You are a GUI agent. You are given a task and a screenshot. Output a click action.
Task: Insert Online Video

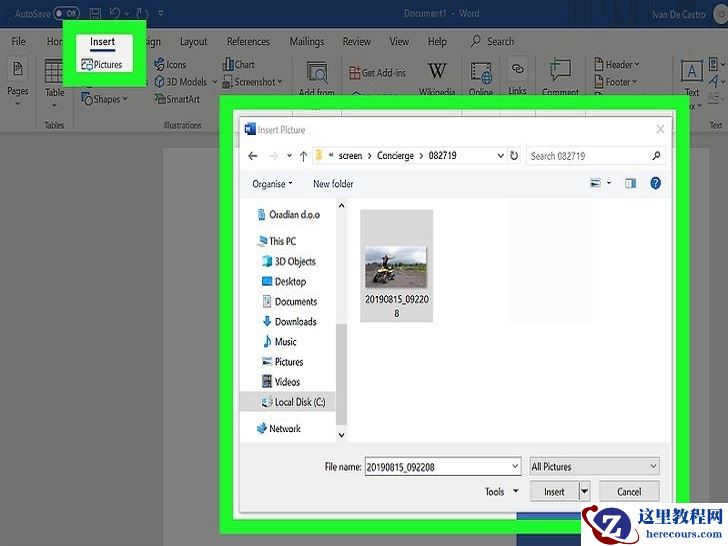[x=481, y=78]
